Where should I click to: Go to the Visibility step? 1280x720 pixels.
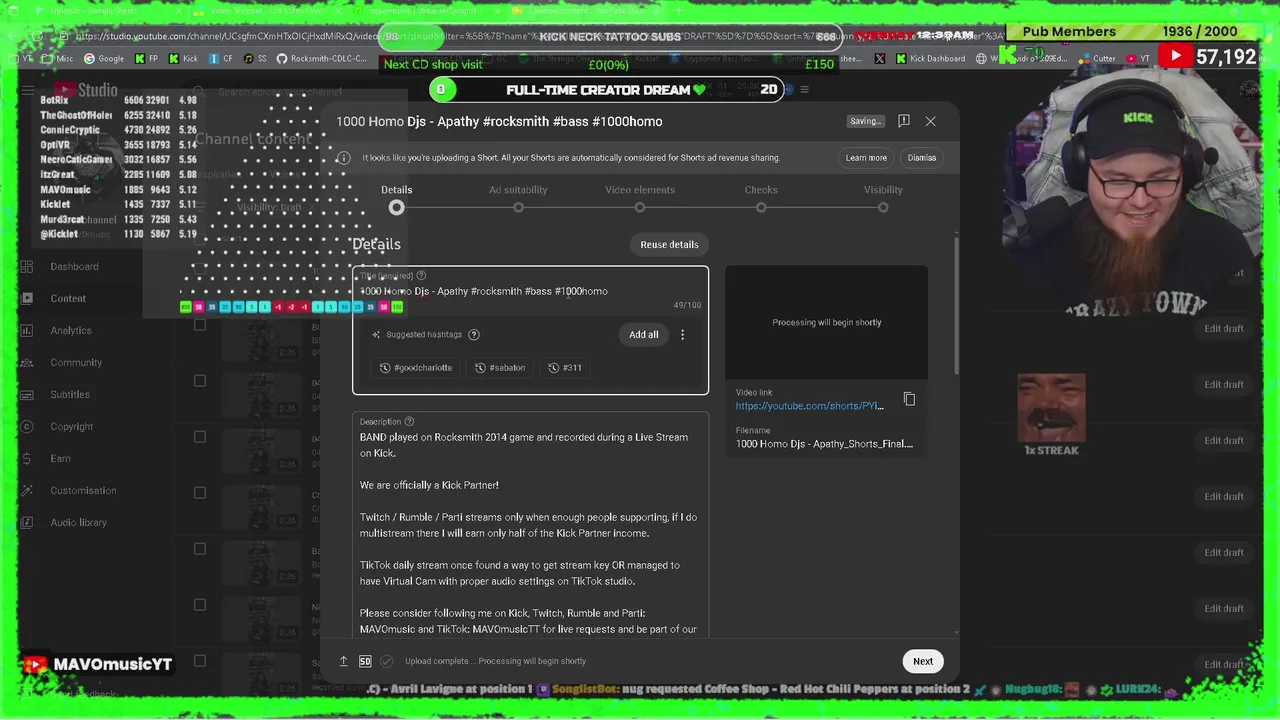pos(883,198)
